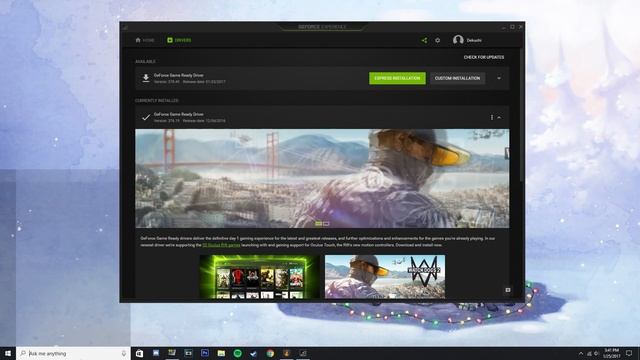This screenshot has height=360, width=640.
Task: Click the green share icon
Action: [424, 40]
